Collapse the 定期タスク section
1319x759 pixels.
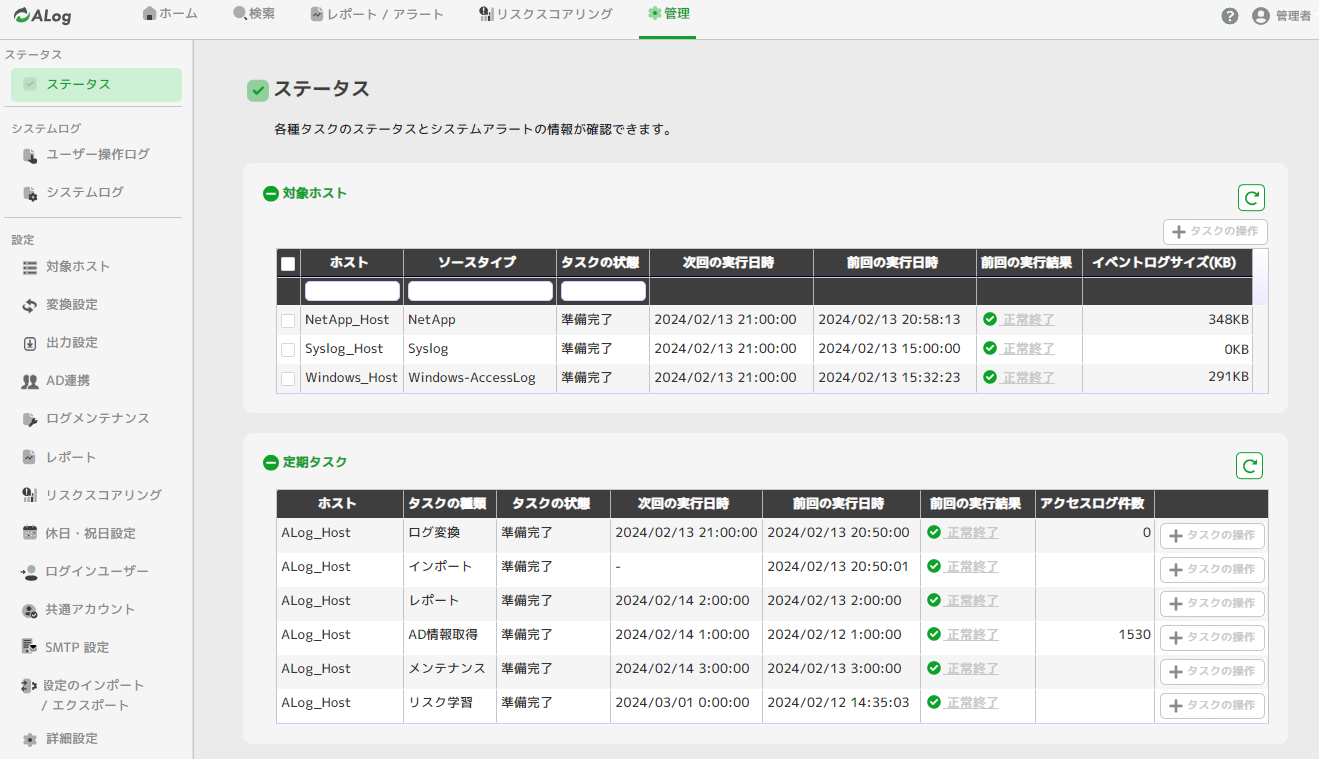270,463
